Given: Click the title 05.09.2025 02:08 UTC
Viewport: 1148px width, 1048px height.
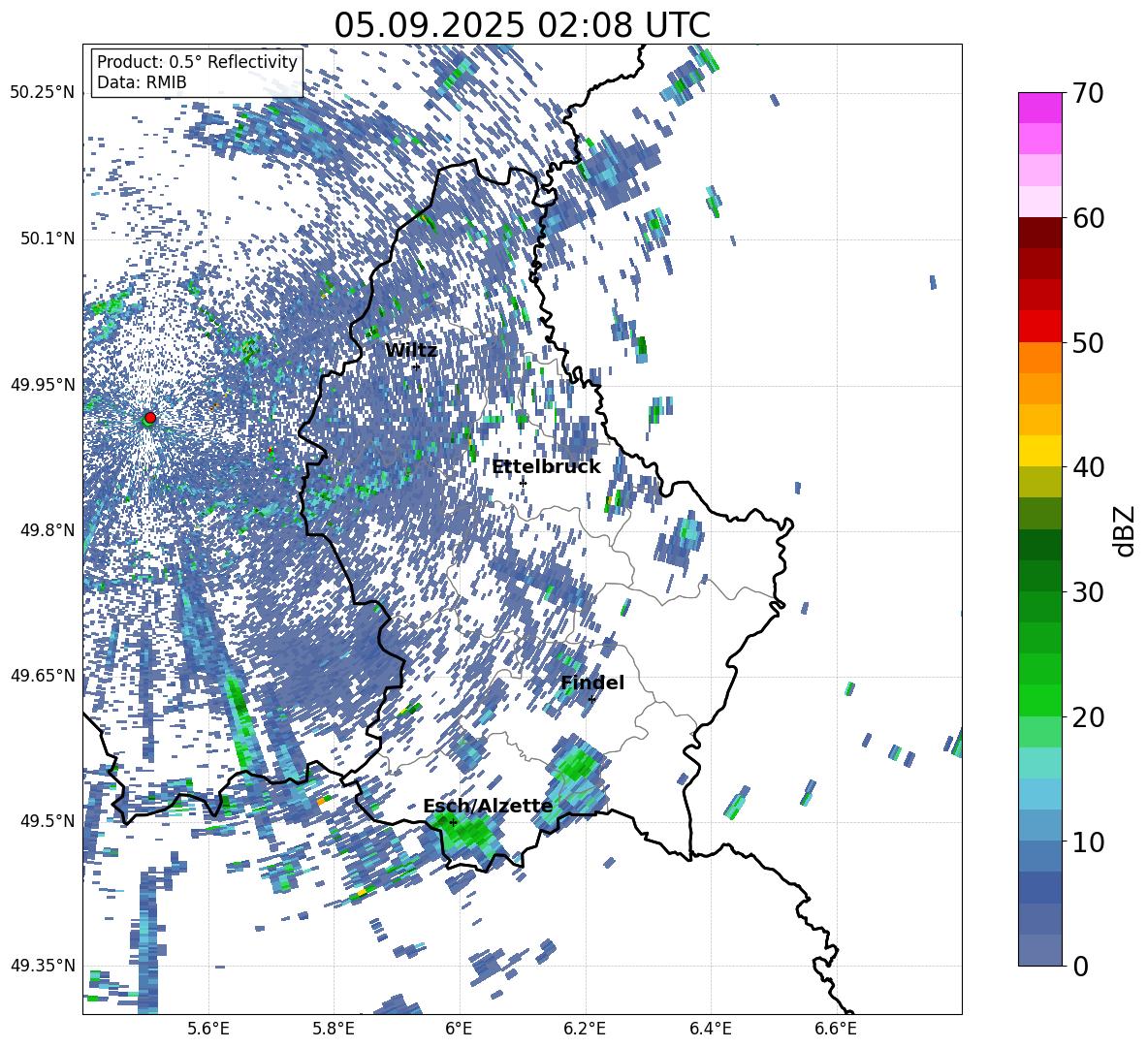Looking at the screenshot, I should pyautogui.click(x=522, y=25).
